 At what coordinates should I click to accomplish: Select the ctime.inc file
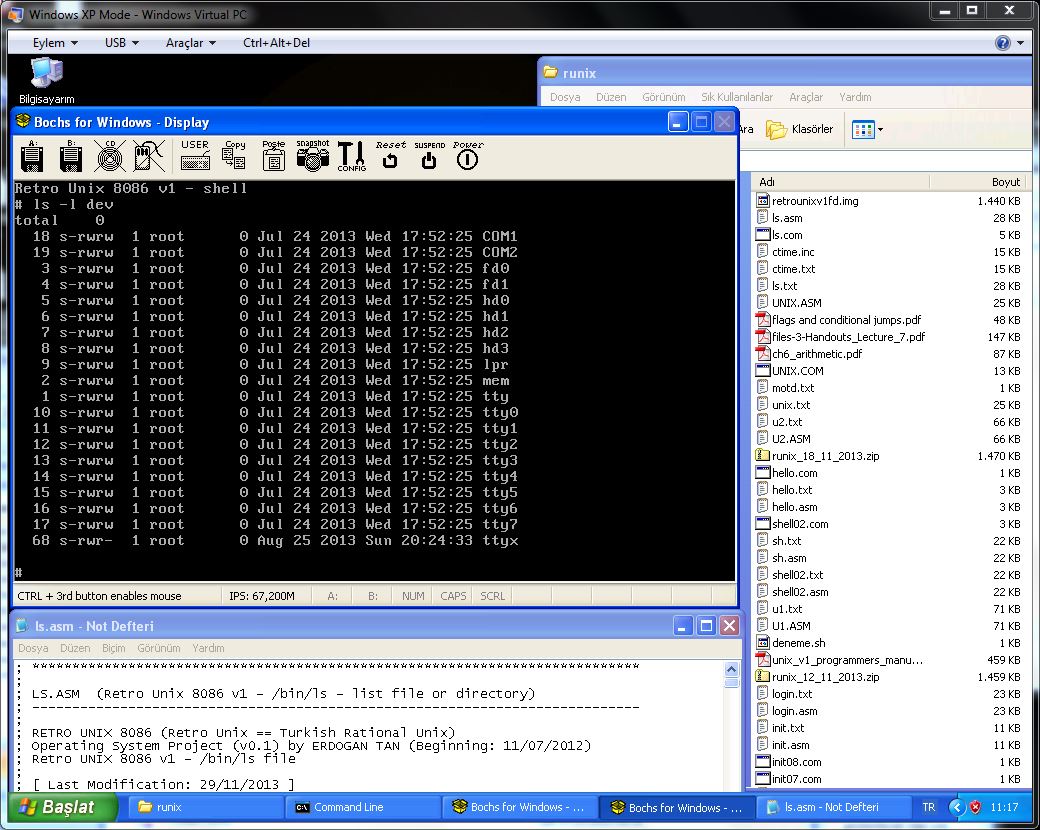(x=785, y=252)
